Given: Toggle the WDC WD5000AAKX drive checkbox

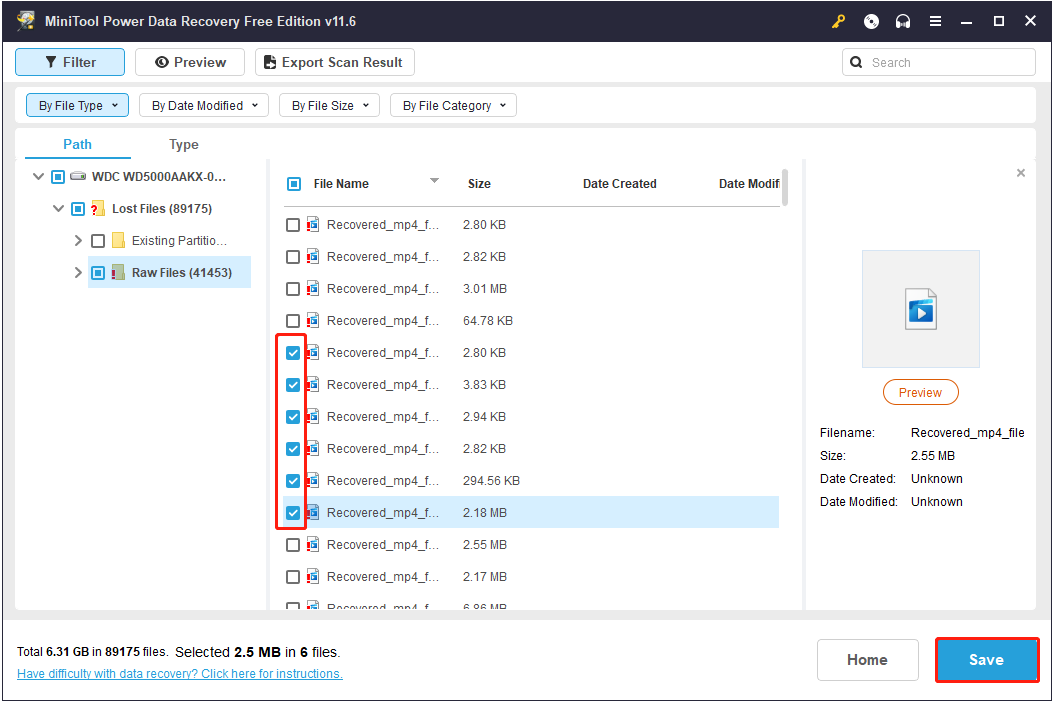Looking at the screenshot, I should pos(58,177).
